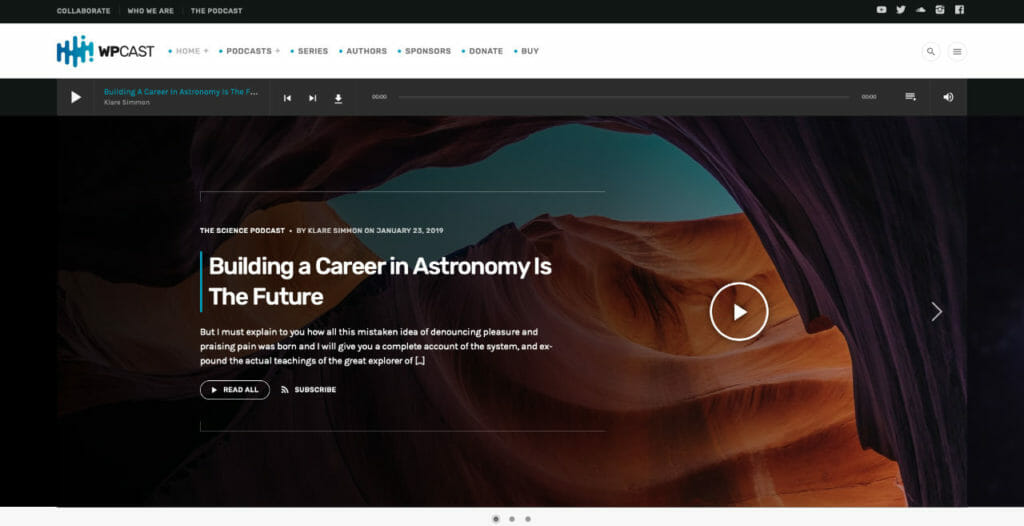Click the WPCast logo
Screen dimensions: 1024x526
[x=105, y=51]
